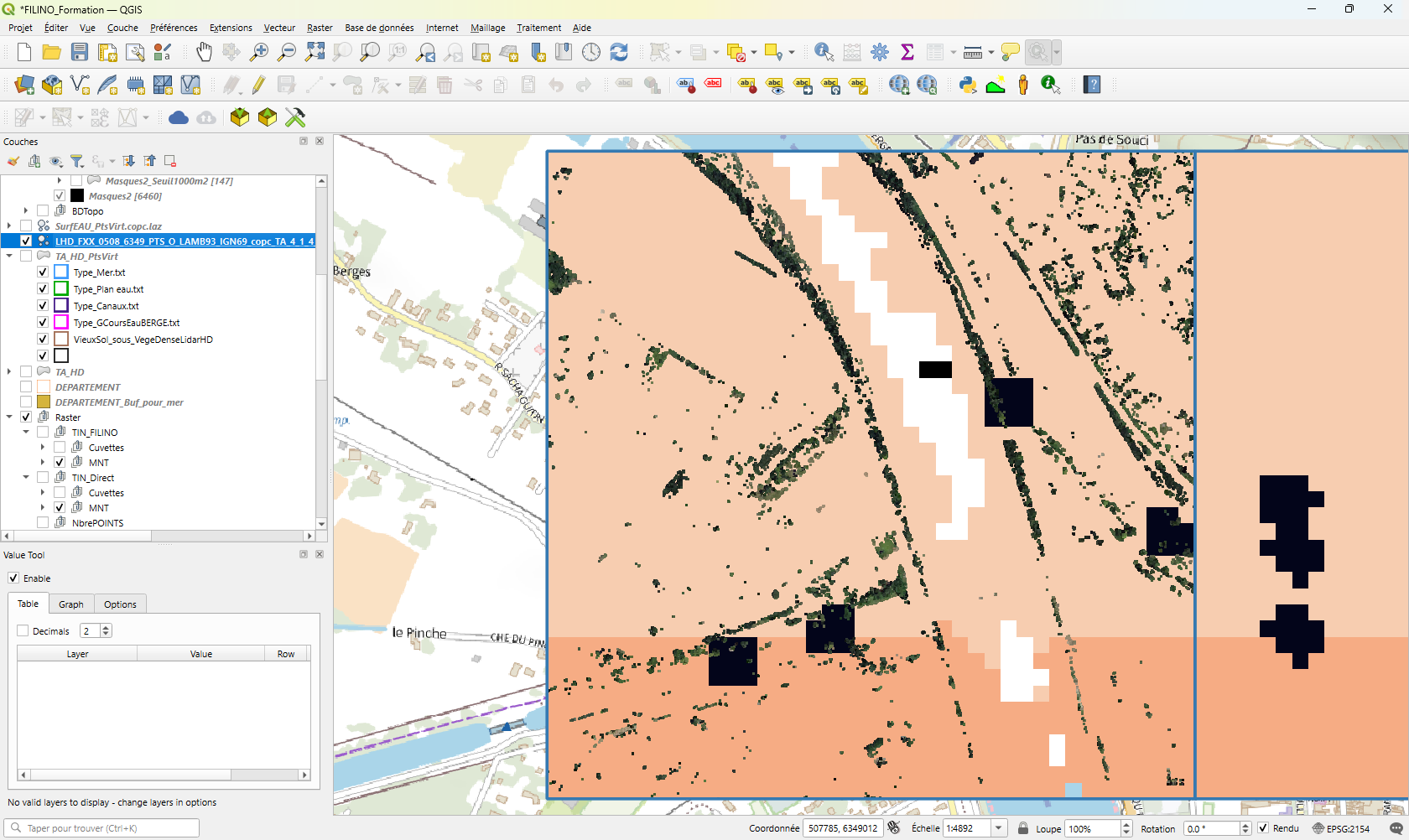Click the Filter Legend funnel icon
Viewport: 1409px width, 840px height.
[x=77, y=161]
